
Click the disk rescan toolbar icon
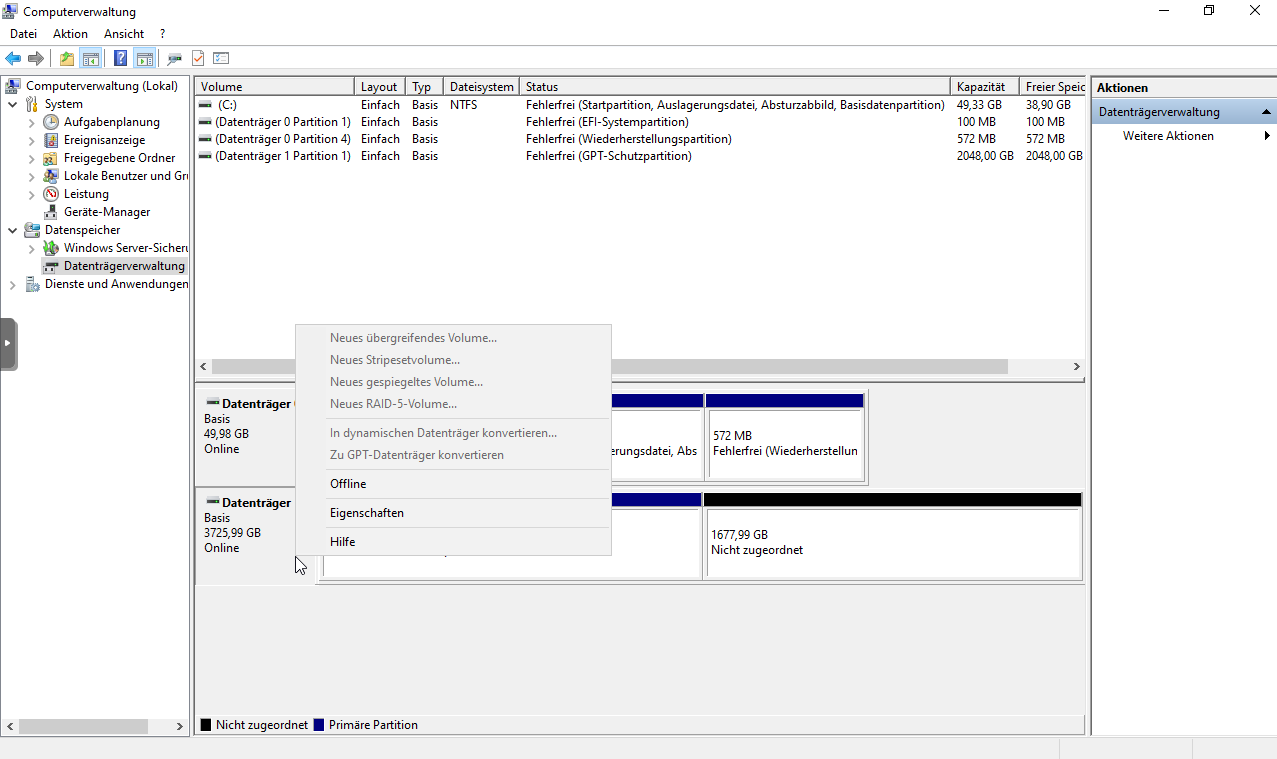coord(175,58)
